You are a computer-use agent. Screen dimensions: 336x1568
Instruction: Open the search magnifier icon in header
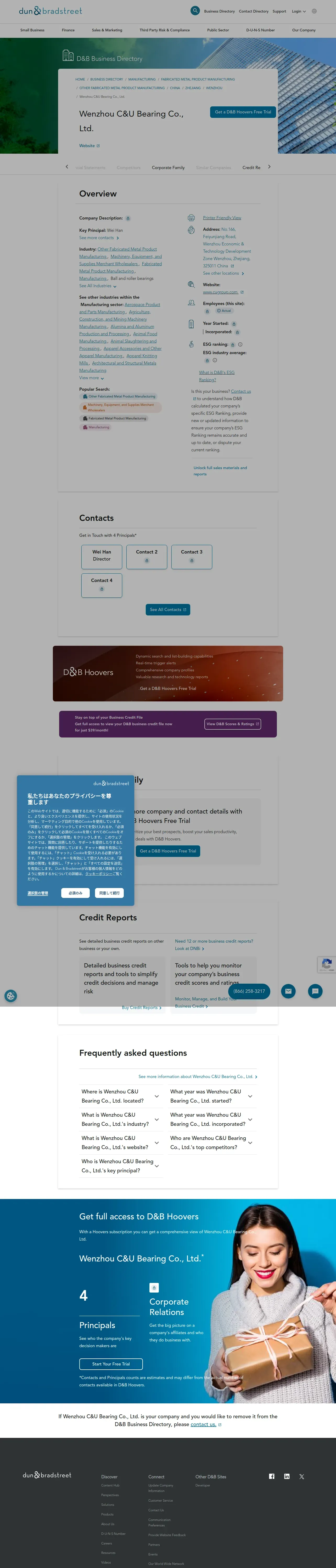tap(195, 10)
